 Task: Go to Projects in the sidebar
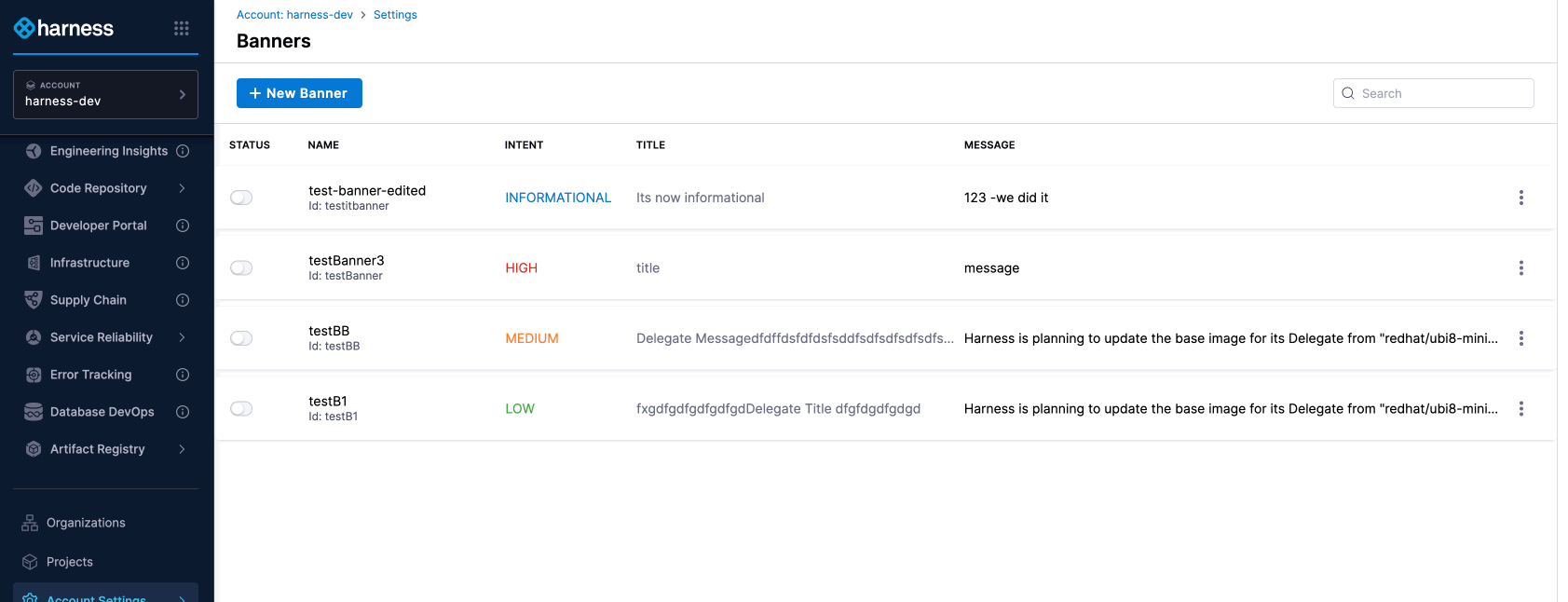click(x=70, y=562)
